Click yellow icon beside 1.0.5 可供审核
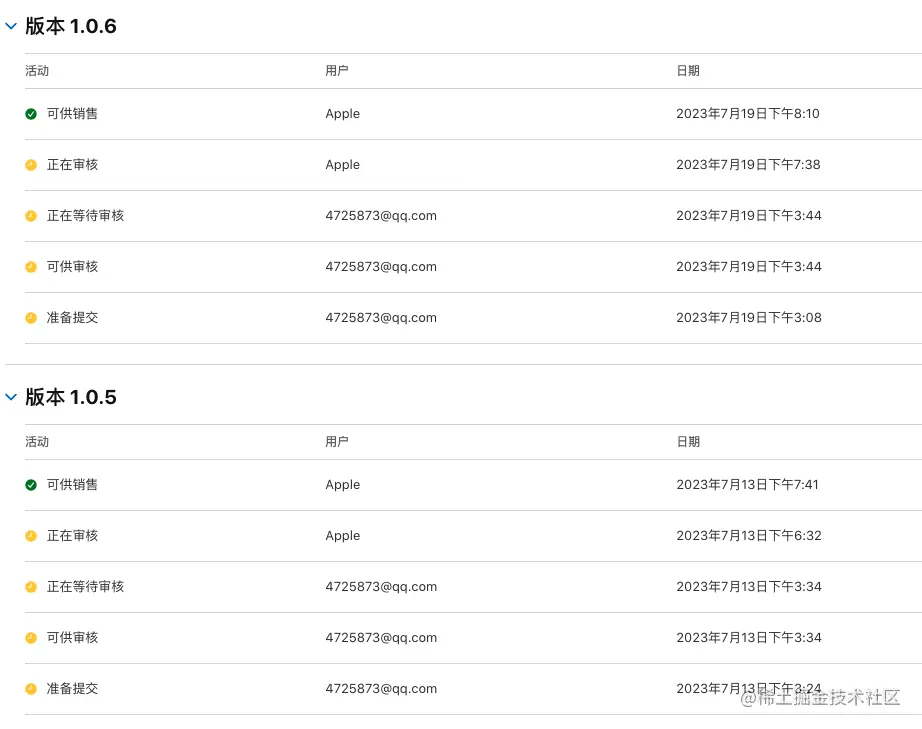This screenshot has width=922, height=729. [x=31, y=638]
